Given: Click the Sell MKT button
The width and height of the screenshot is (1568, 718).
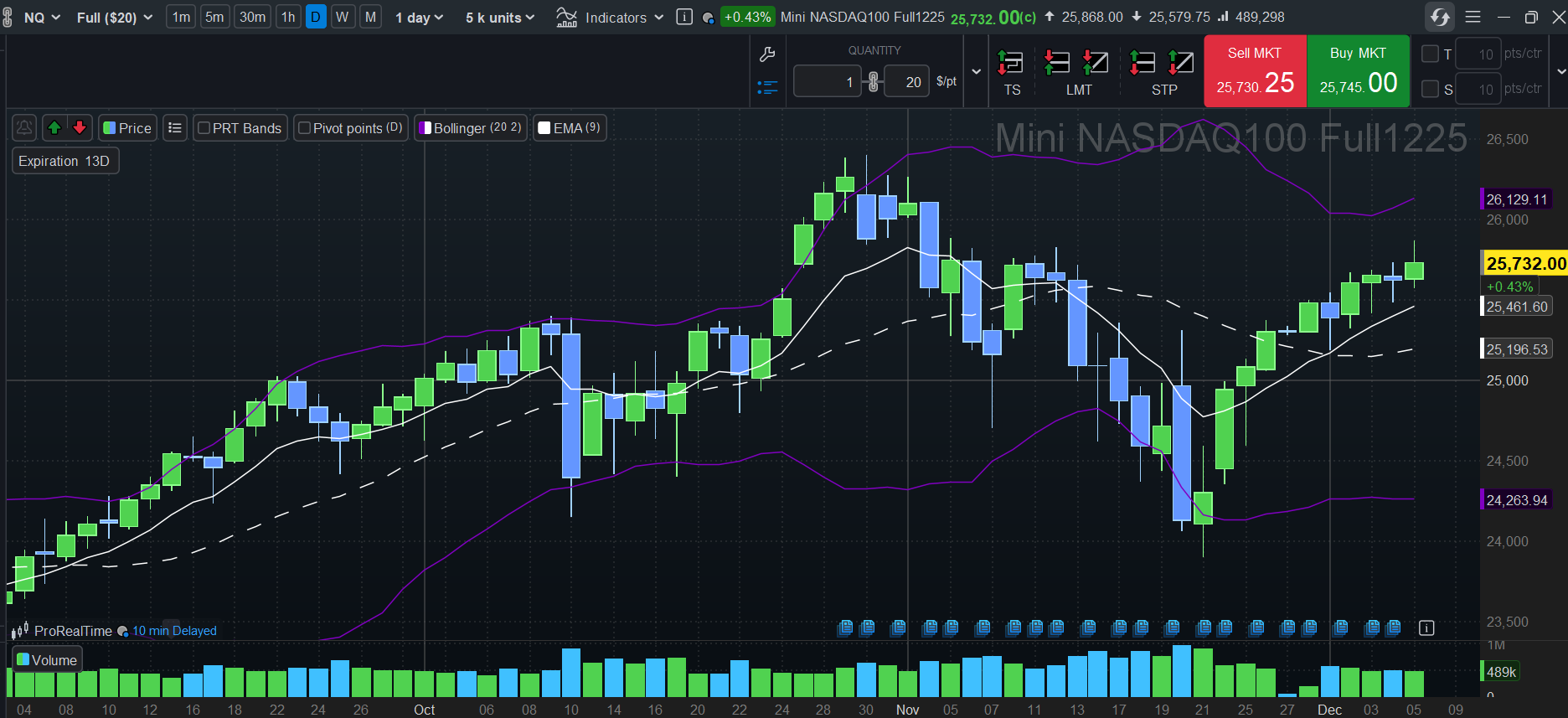Looking at the screenshot, I should 1255,71.
